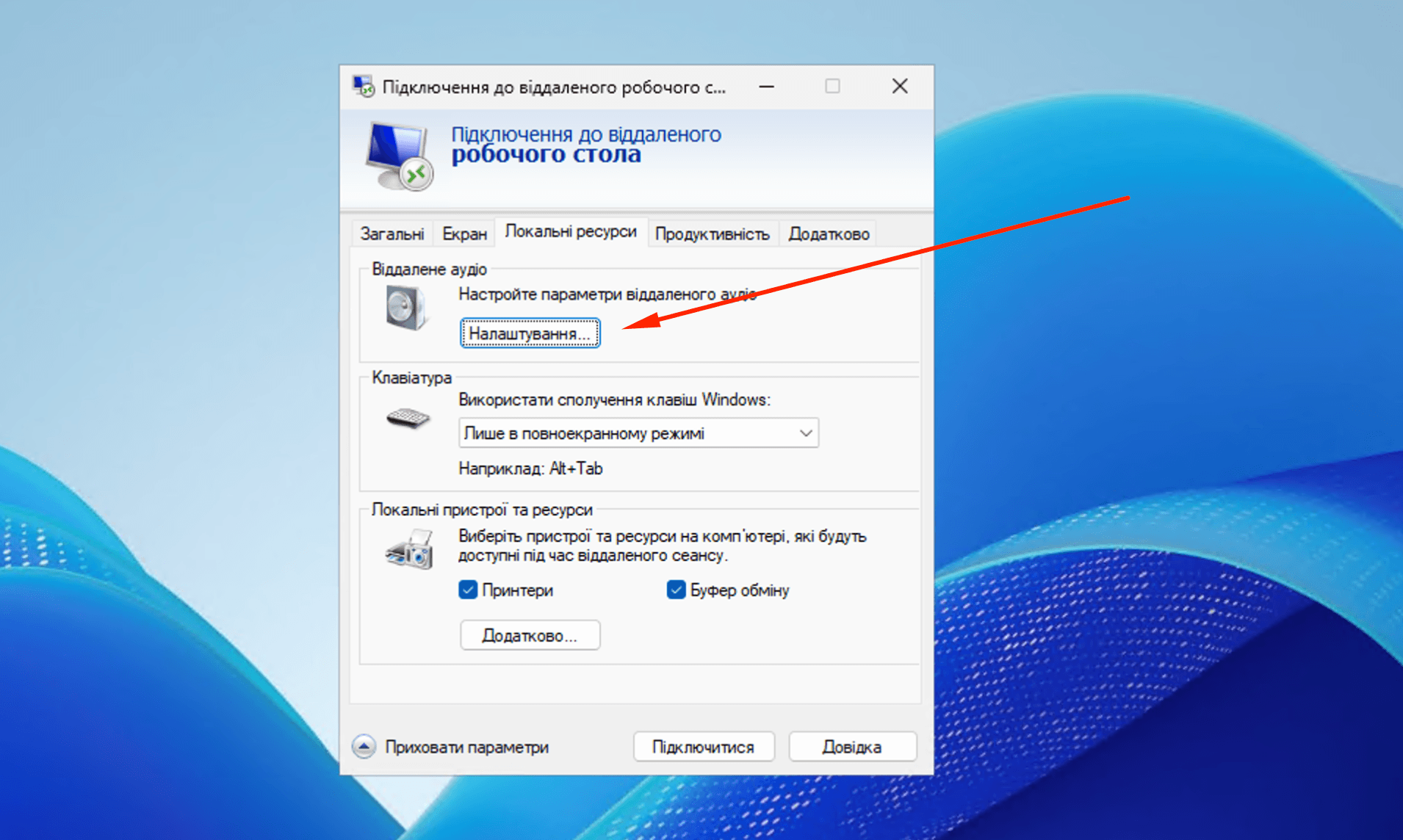Screen dimensions: 1403x840
Task: Click the Приховати параметри label
Action: 466,747
